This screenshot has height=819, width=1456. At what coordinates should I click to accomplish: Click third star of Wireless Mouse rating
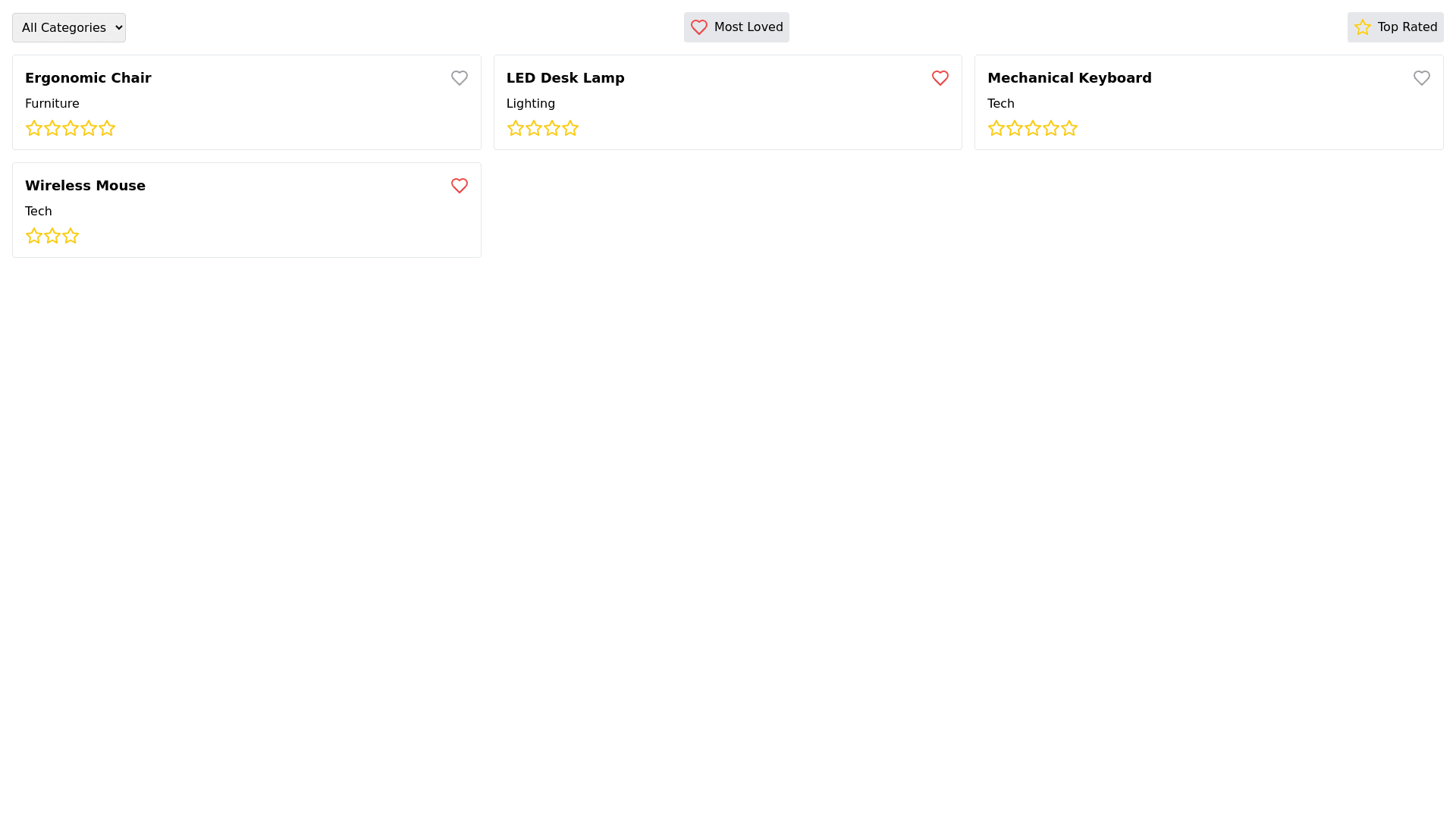[71, 236]
